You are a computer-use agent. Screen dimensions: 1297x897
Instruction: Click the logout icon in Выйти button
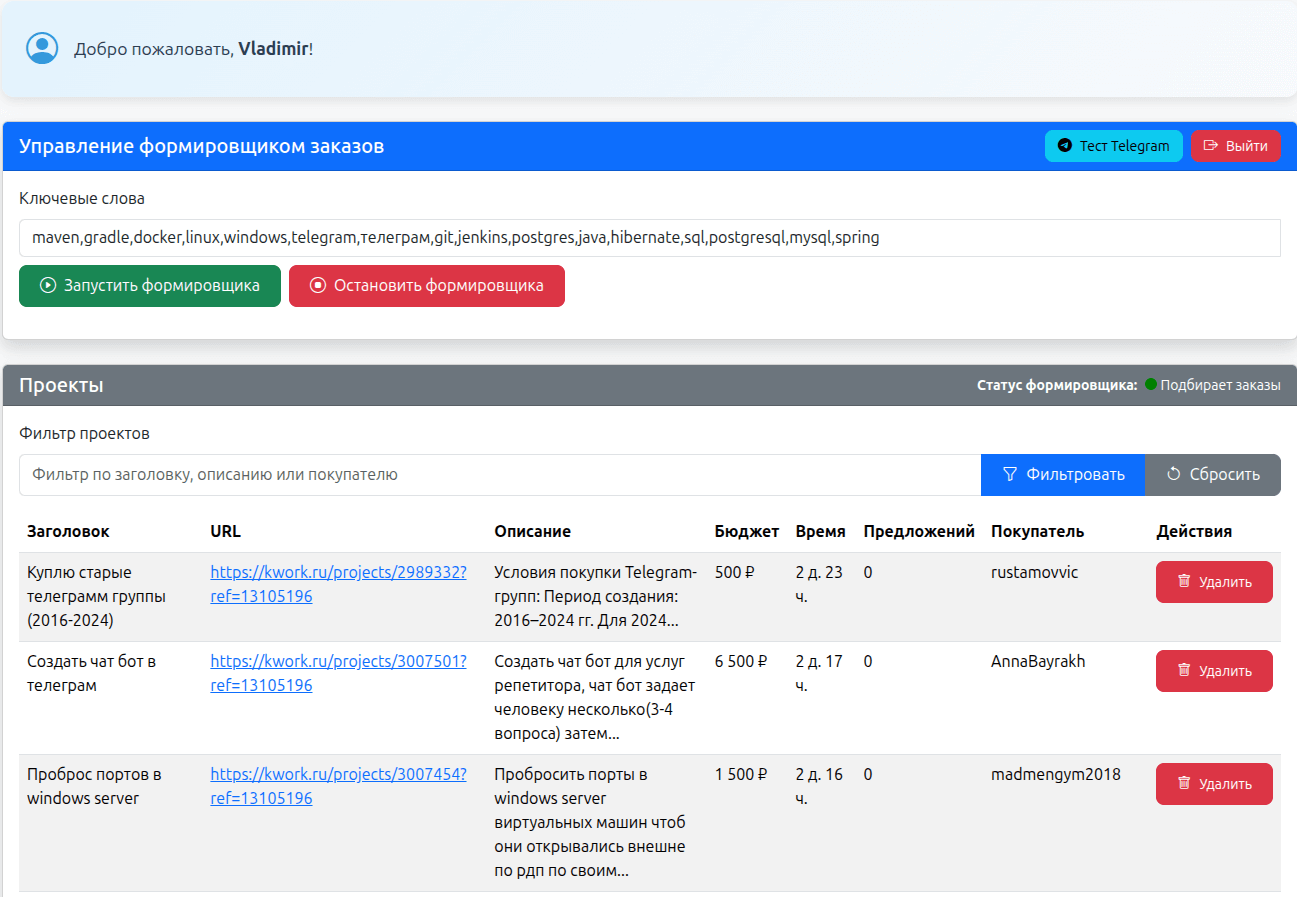coord(1210,146)
